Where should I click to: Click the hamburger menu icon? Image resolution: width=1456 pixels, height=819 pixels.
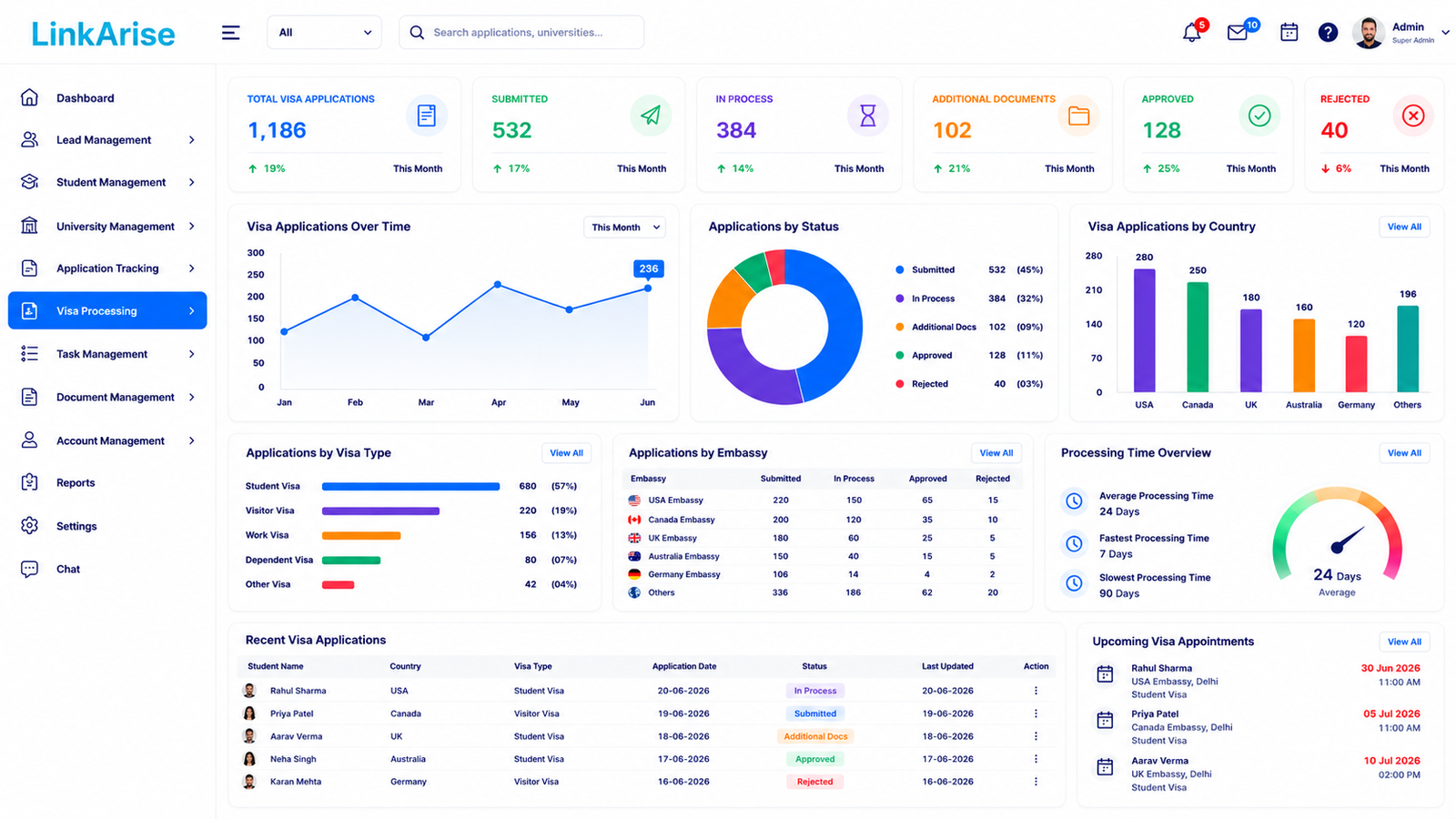[231, 33]
